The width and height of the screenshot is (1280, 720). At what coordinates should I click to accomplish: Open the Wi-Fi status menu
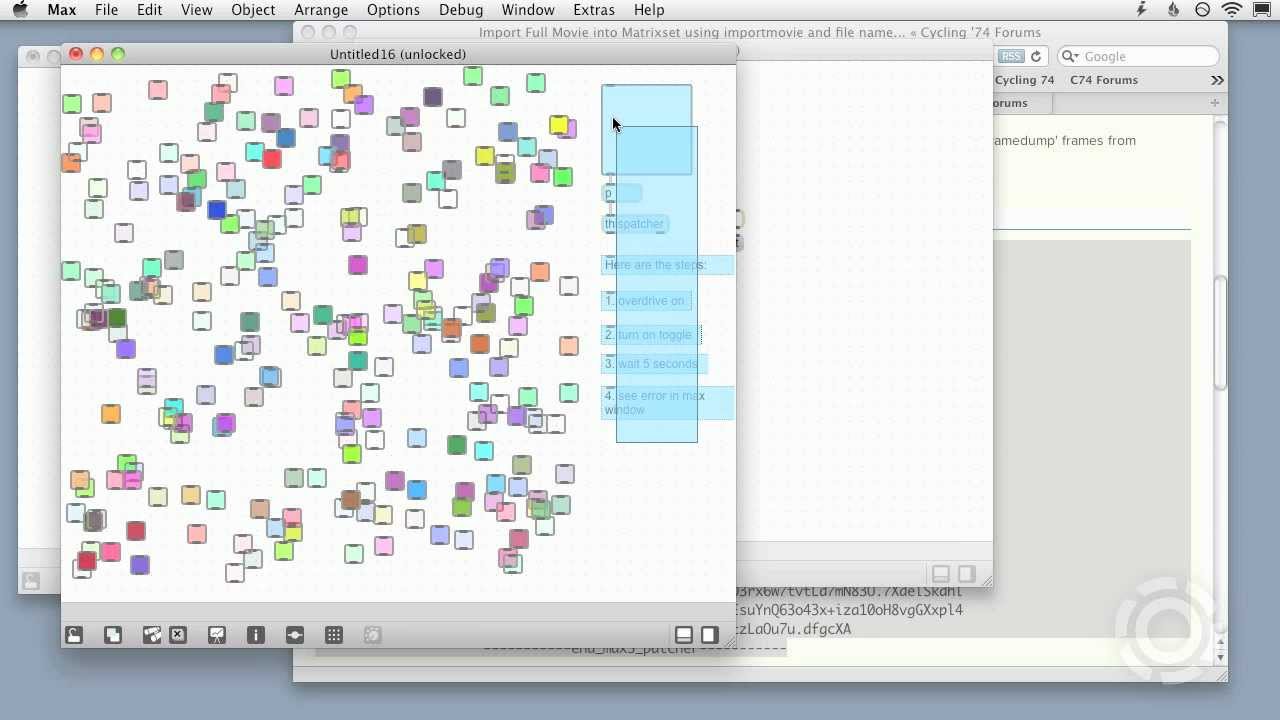click(x=1232, y=10)
